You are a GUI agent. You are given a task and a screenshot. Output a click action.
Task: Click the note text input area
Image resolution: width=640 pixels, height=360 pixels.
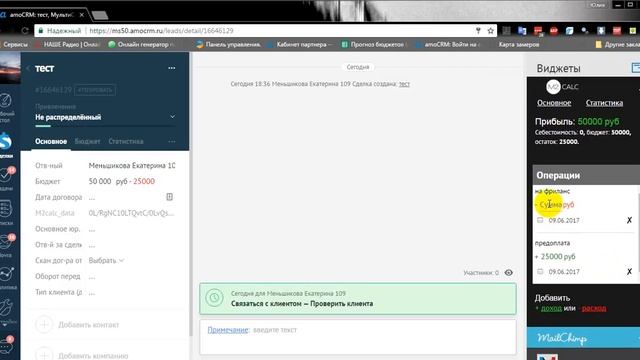click(x=358, y=337)
